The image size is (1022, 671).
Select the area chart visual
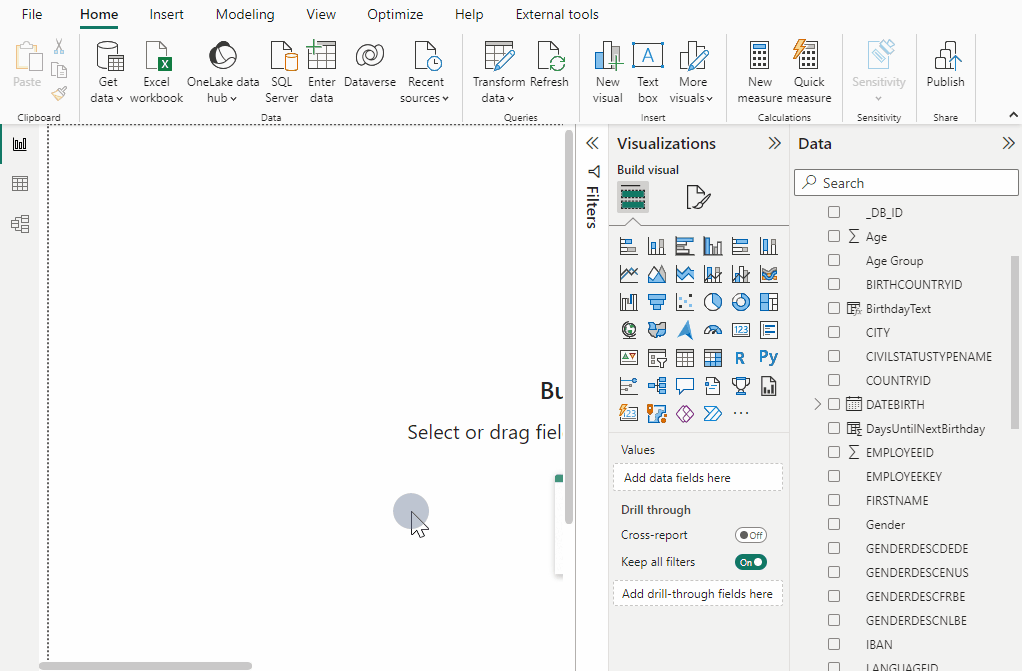tap(656, 274)
